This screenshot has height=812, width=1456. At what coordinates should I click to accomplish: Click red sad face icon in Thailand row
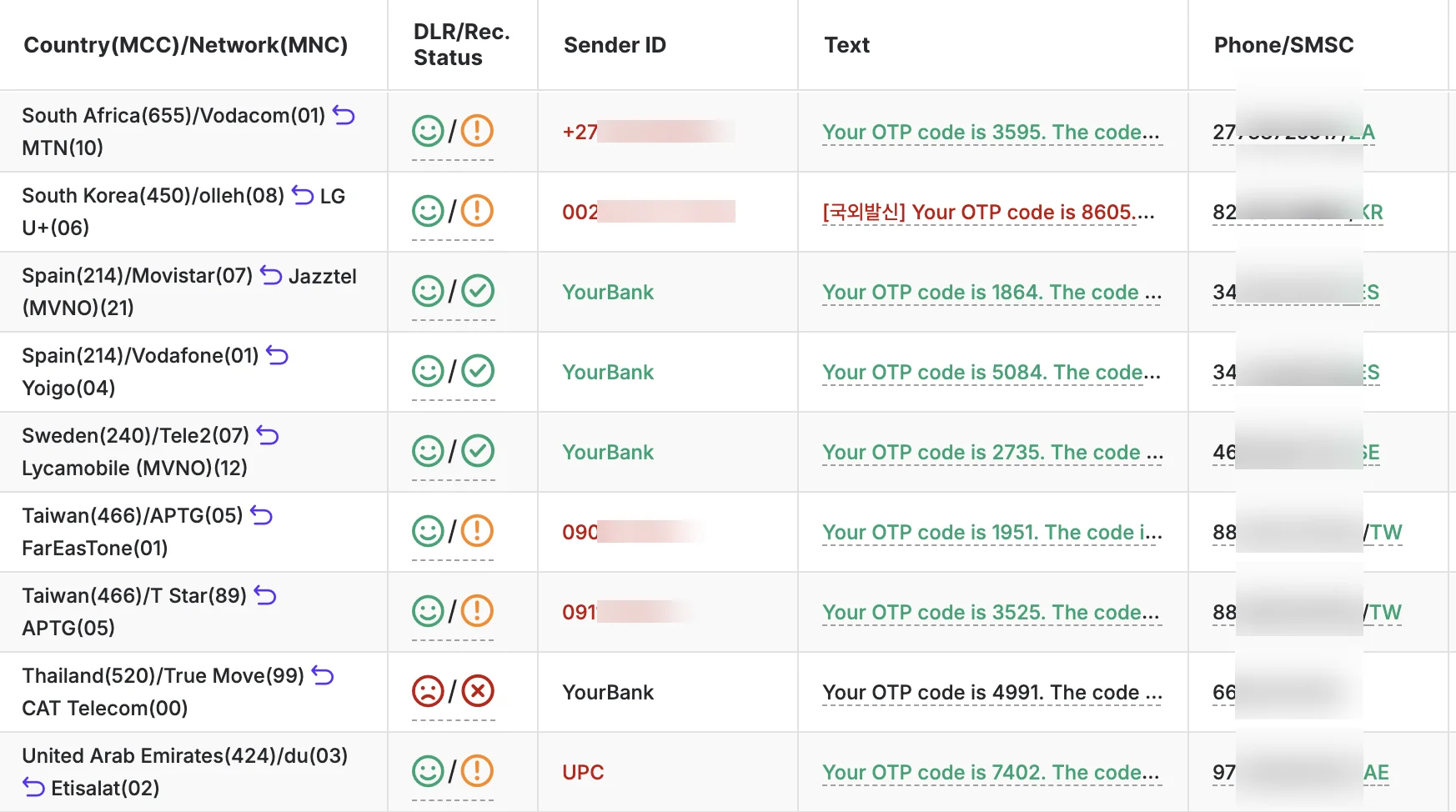428,691
